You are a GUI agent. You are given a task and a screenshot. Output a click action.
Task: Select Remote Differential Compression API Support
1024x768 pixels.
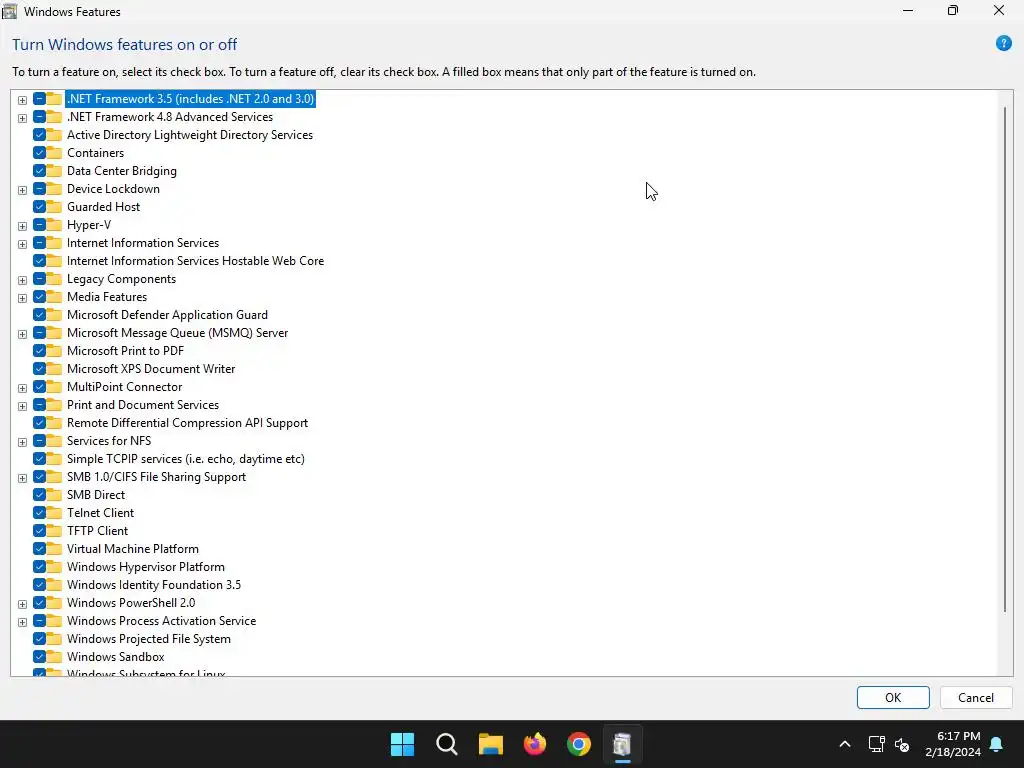click(187, 423)
